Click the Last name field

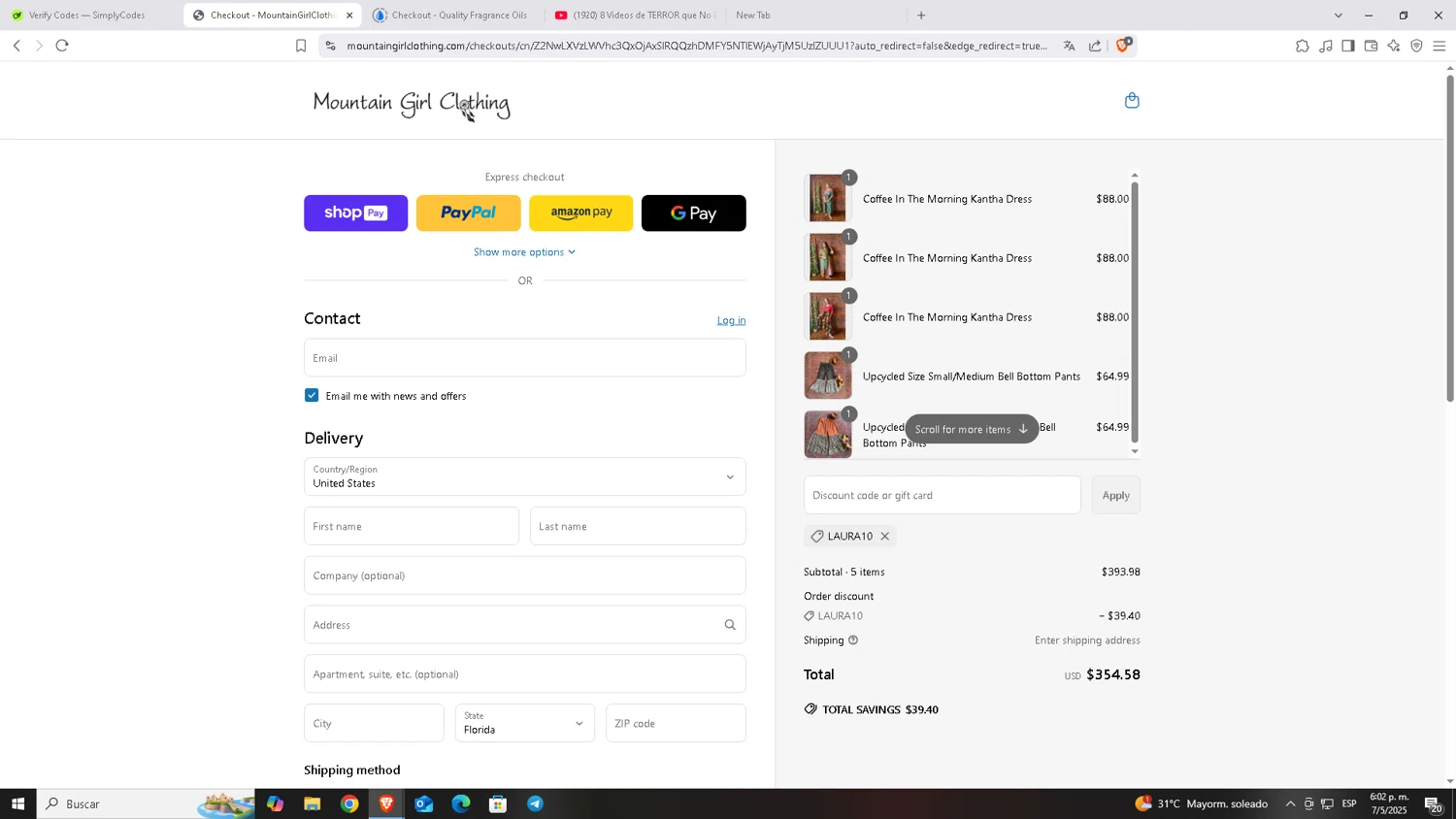[638, 526]
